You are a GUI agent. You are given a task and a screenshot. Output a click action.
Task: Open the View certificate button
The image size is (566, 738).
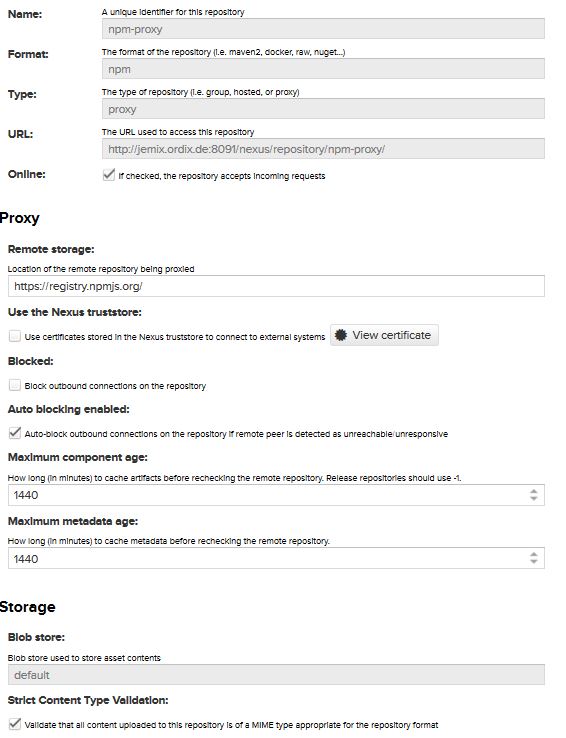(384, 335)
